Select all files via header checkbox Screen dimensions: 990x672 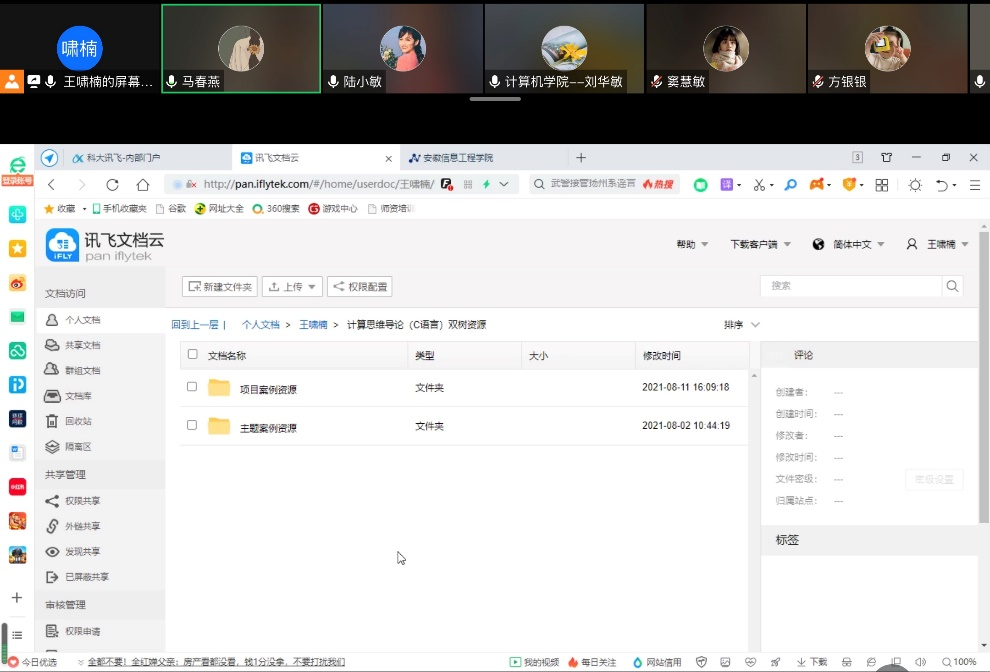click(192, 354)
